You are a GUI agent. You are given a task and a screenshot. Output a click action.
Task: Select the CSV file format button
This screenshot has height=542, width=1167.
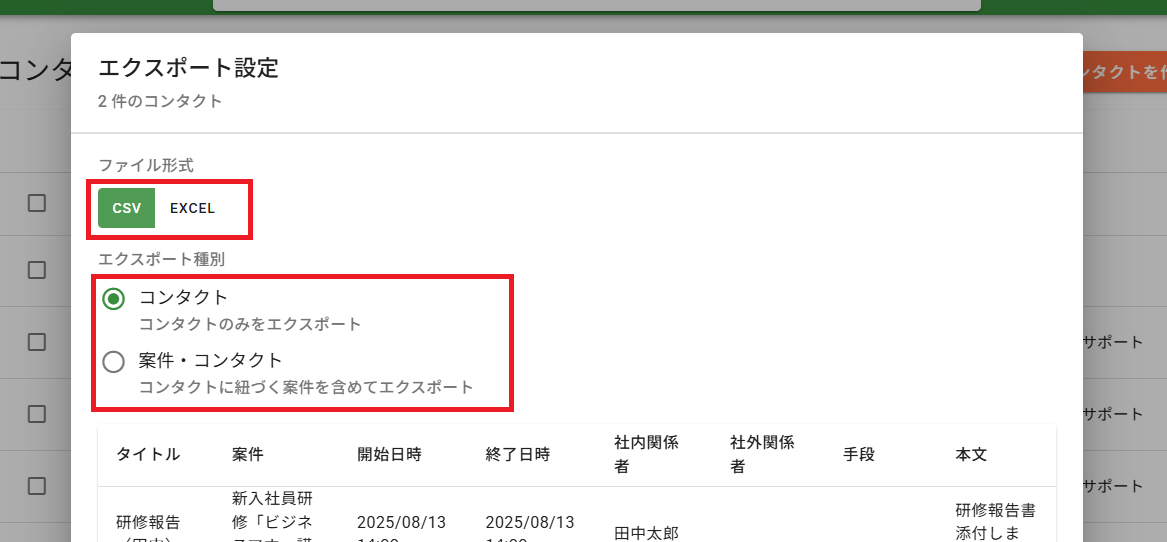pos(126,208)
